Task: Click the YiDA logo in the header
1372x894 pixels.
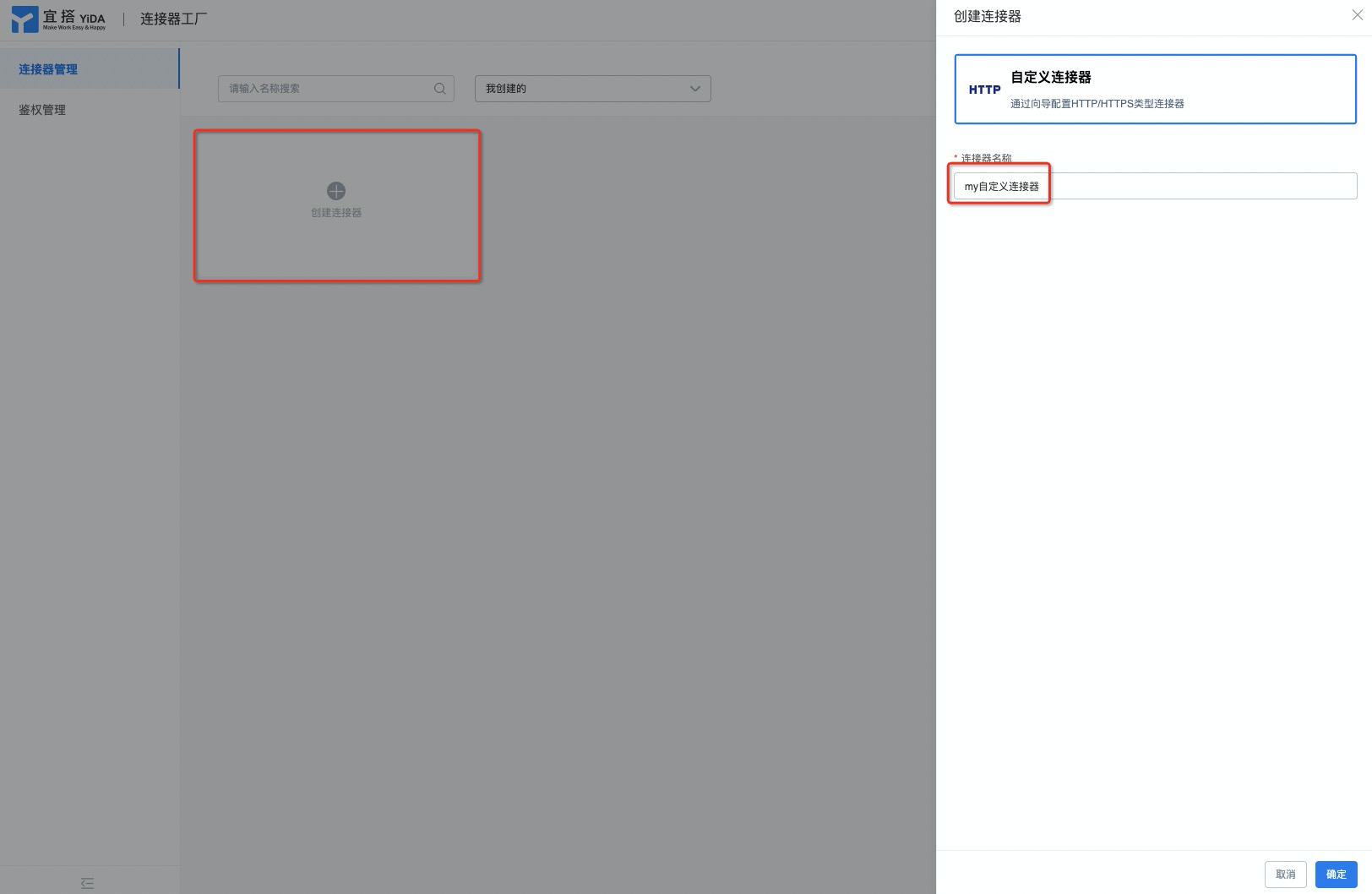Action: point(58,19)
